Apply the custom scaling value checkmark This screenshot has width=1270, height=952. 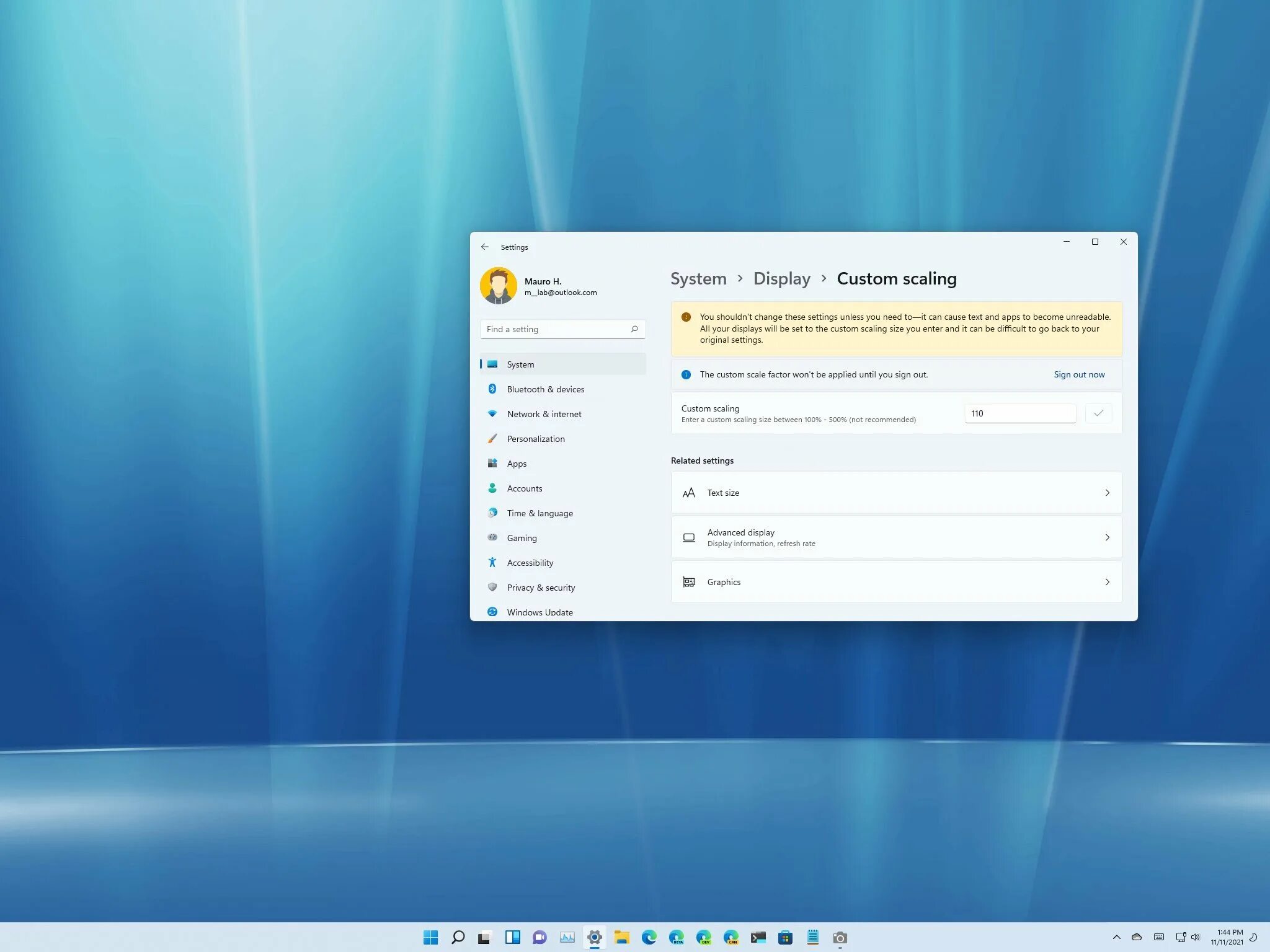pyautogui.click(x=1098, y=412)
